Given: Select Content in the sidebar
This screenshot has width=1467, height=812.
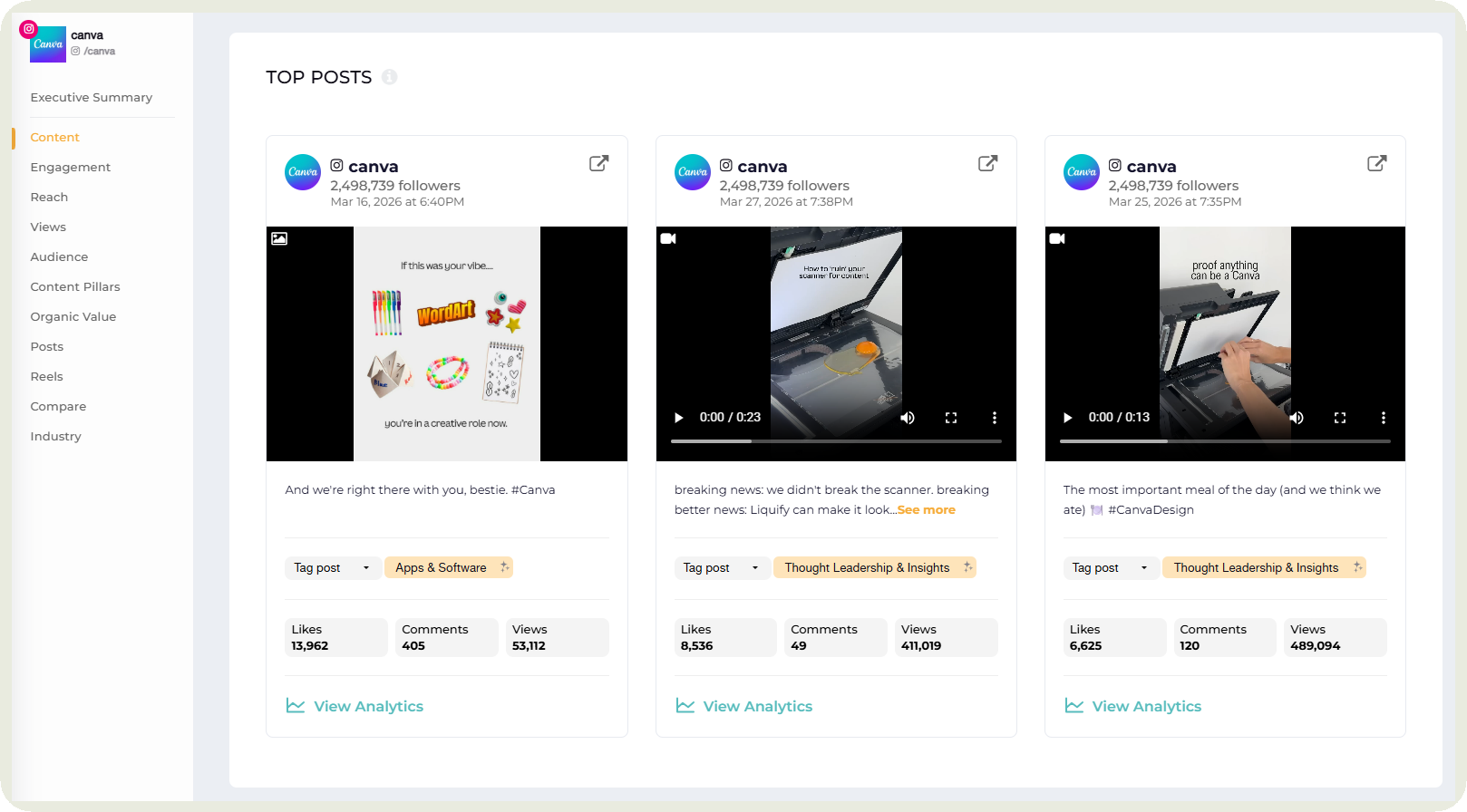Looking at the screenshot, I should click(x=55, y=137).
